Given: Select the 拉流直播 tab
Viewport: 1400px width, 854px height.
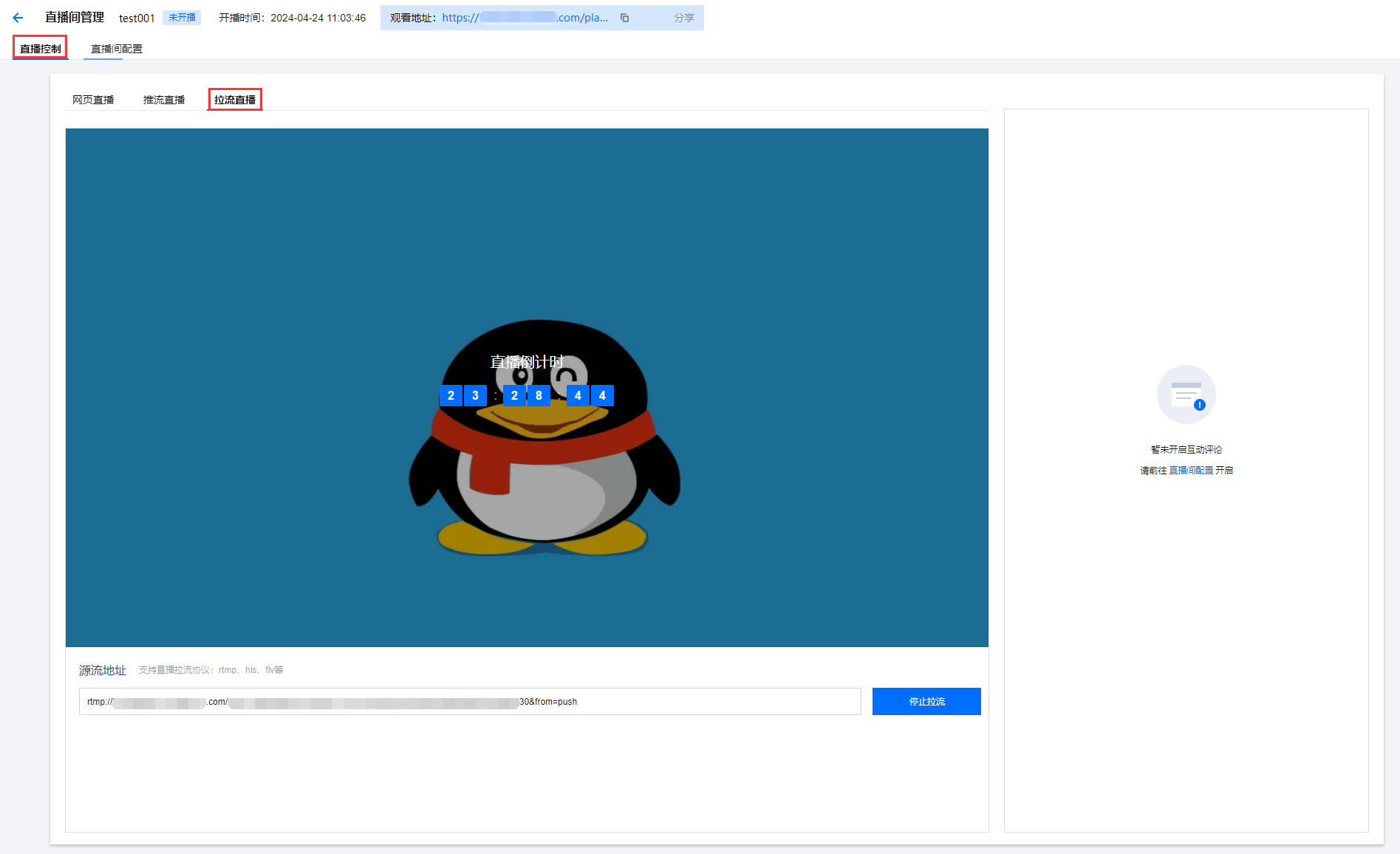Looking at the screenshot, I should pyautogui.click(x=235, y=100).
